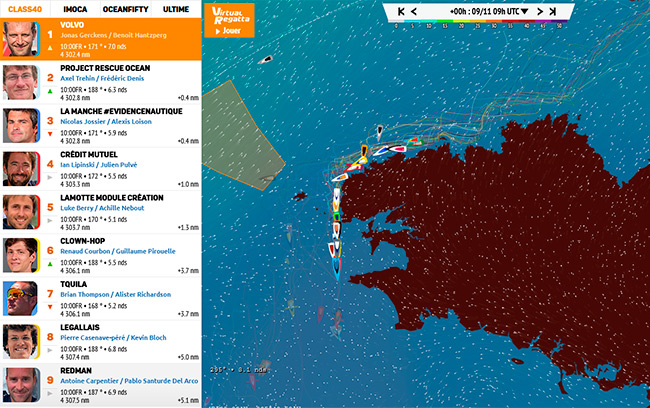Screen dimensions: 650x408
Task: Select the white boat with pink-red deck
Action: [398, 148]
